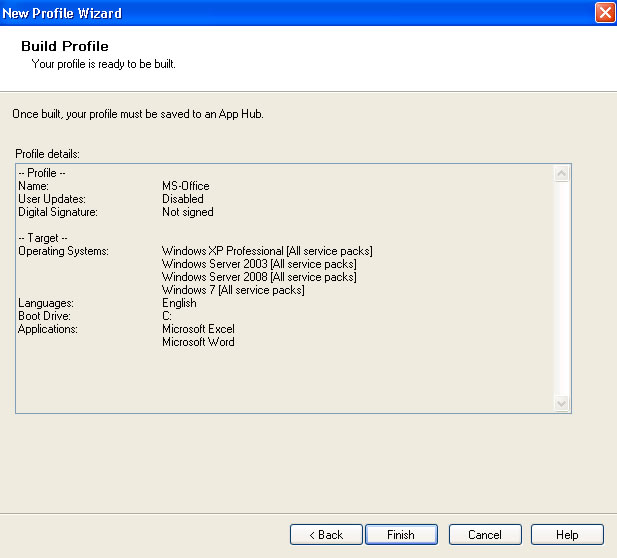Select the Microsoft Excel entry
Image resolution: width=617 pixels, height=558 pixels.
198,329
